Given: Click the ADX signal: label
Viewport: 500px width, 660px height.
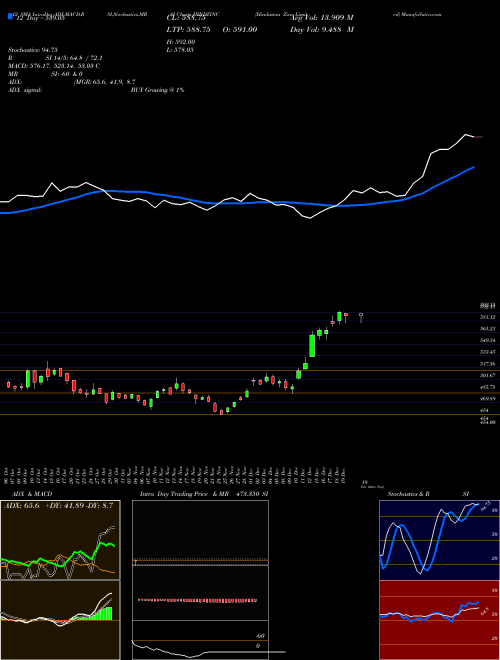Looking at the screenshot, I should click(x=25, y=90).
